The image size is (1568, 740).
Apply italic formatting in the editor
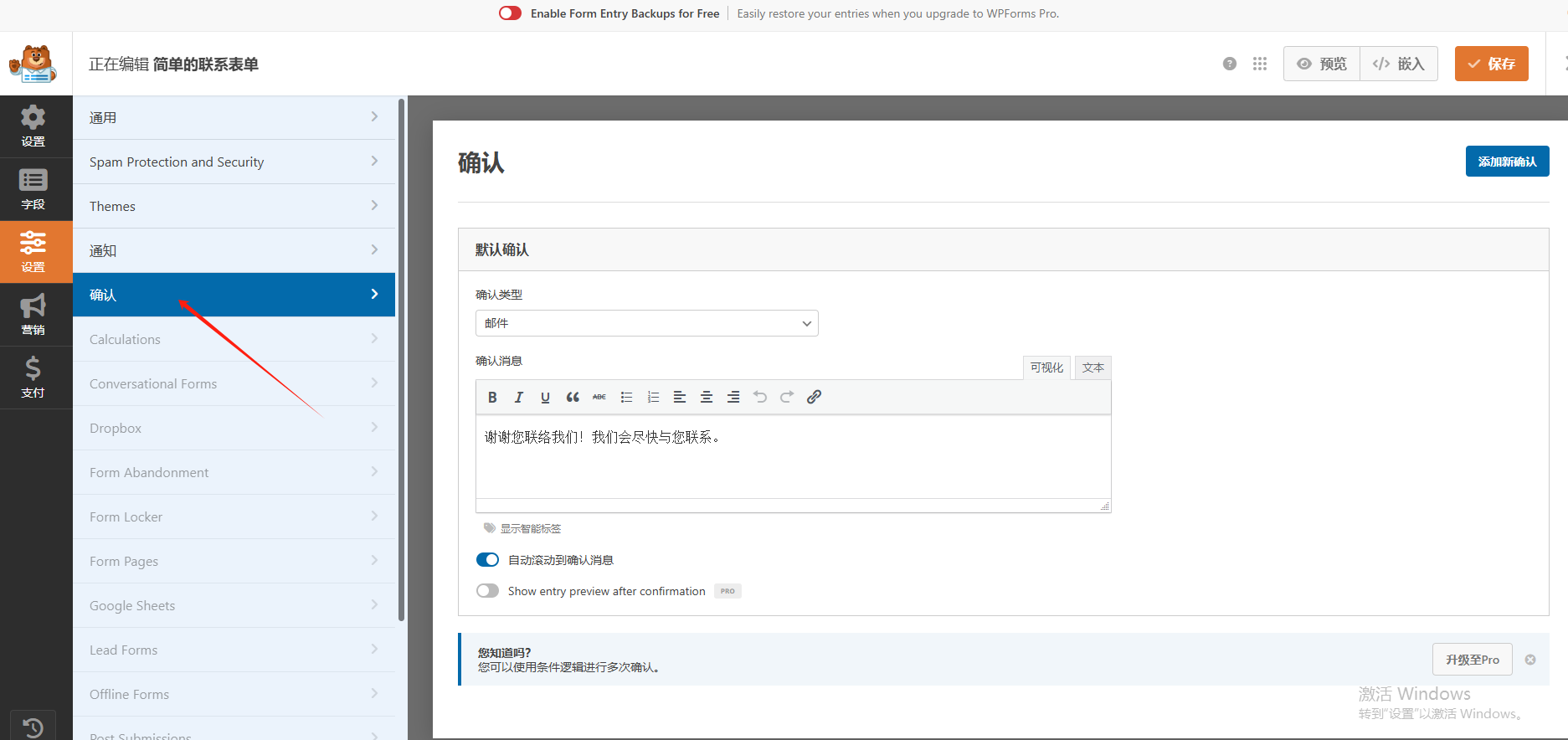point(519,398)
